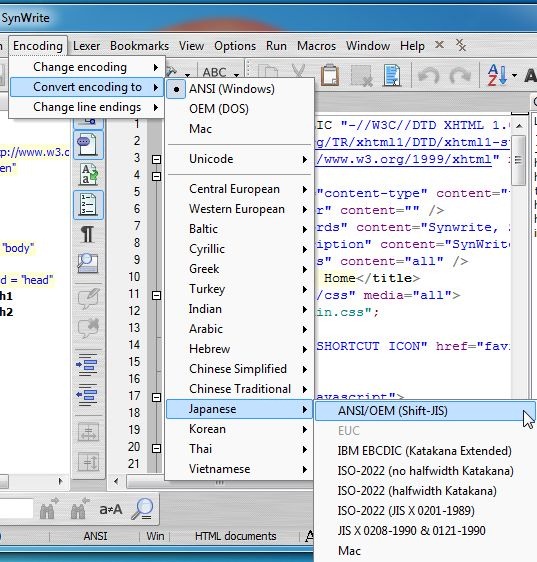Open the Lexer menu
537x562 pixels.
click(x=86, y=46)
